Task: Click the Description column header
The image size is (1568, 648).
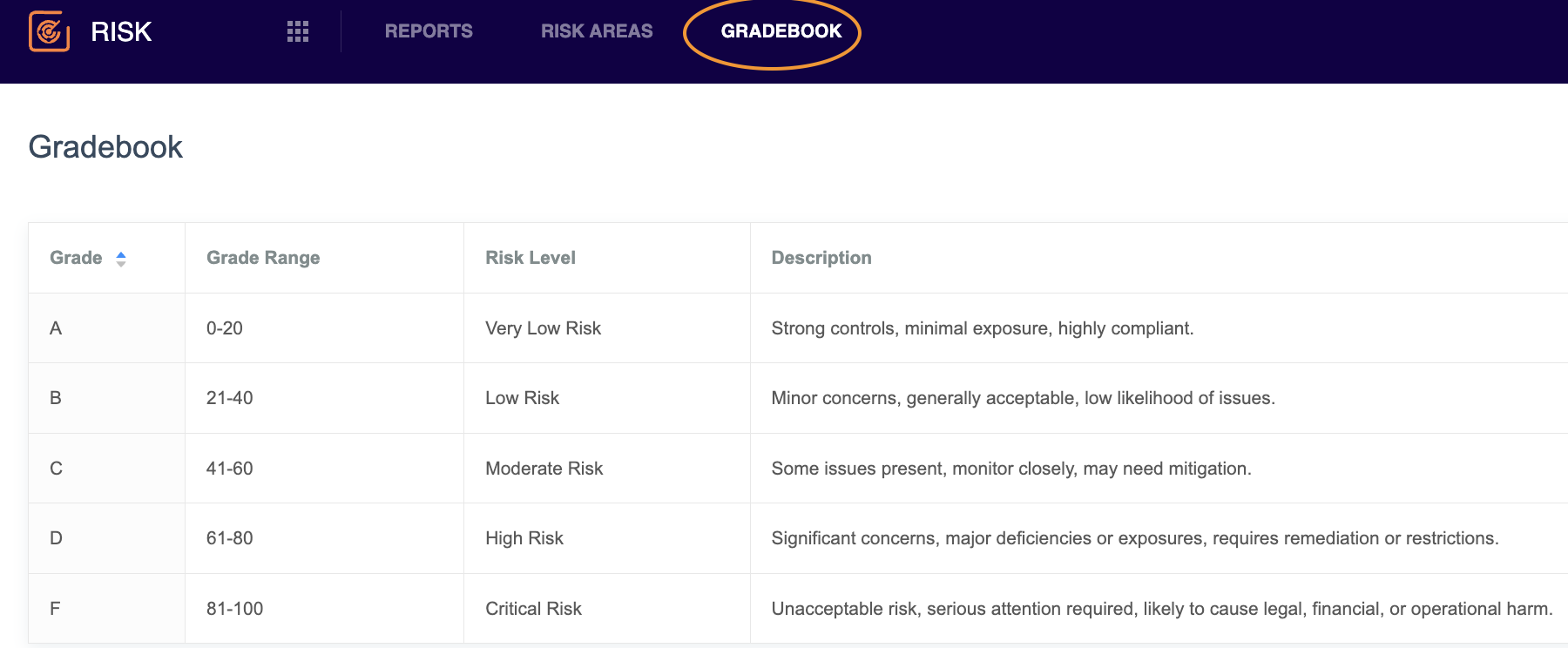Action: (x=821, y=258)
